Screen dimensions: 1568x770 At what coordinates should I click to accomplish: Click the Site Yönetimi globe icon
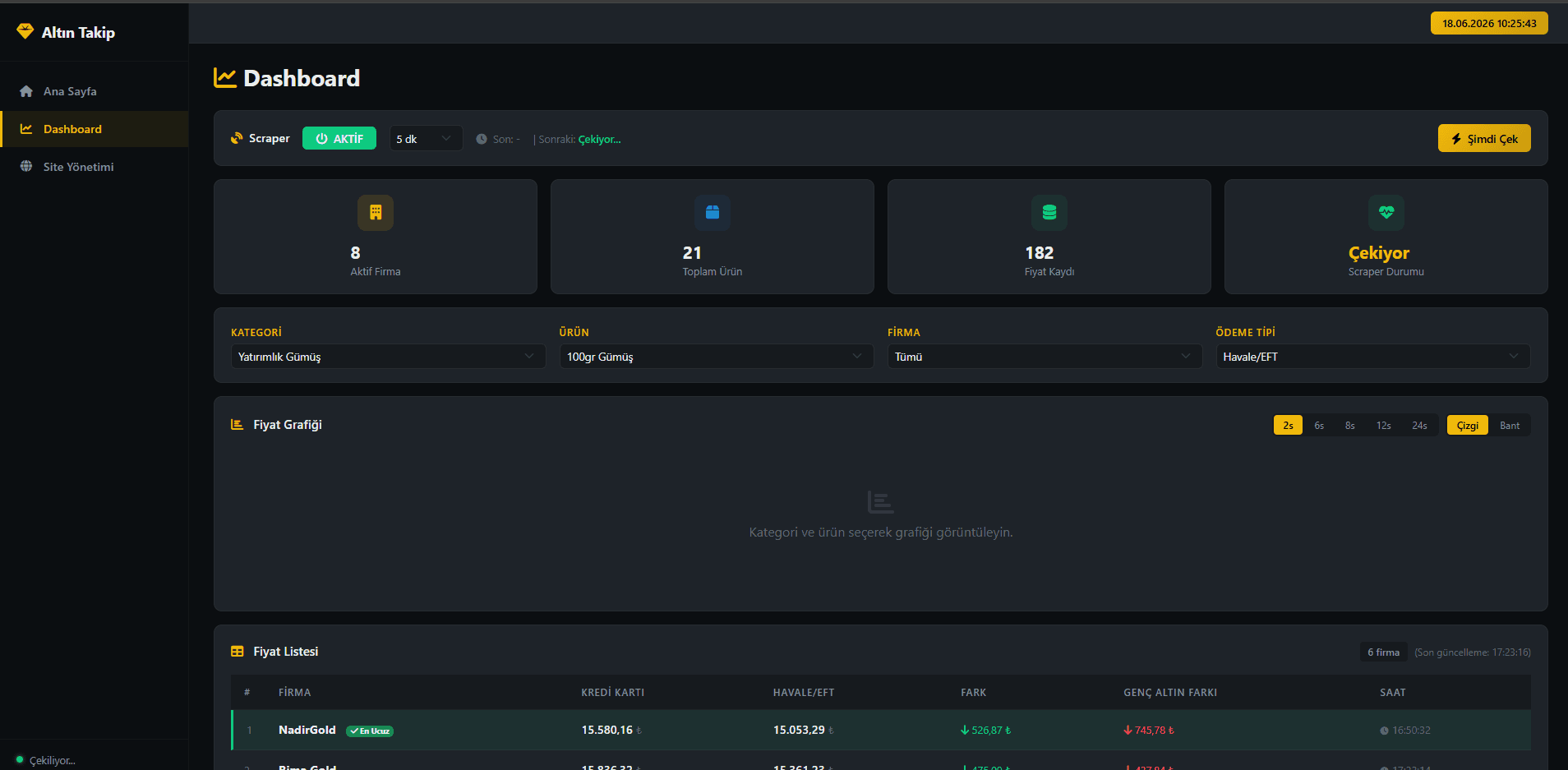[x=26, y=167]
